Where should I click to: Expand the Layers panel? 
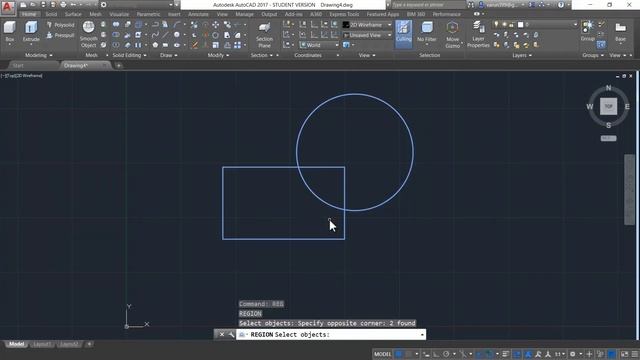click(x=522, y=55)
